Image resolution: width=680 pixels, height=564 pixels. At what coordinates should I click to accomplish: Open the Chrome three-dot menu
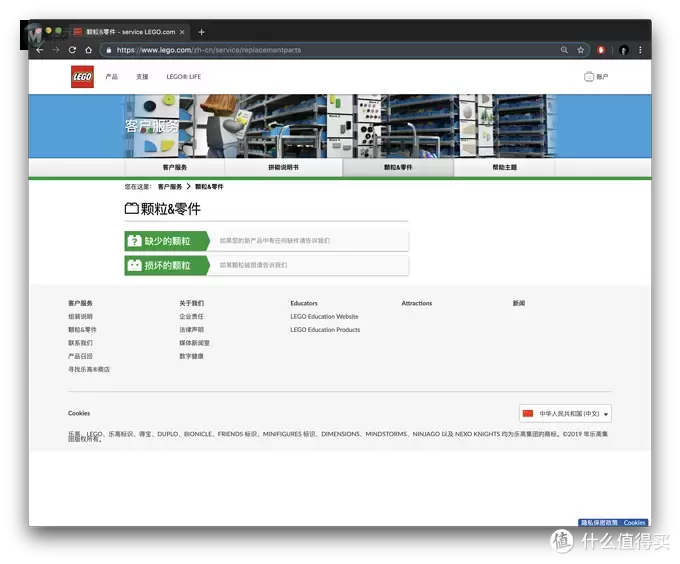[x=640, y=50]
